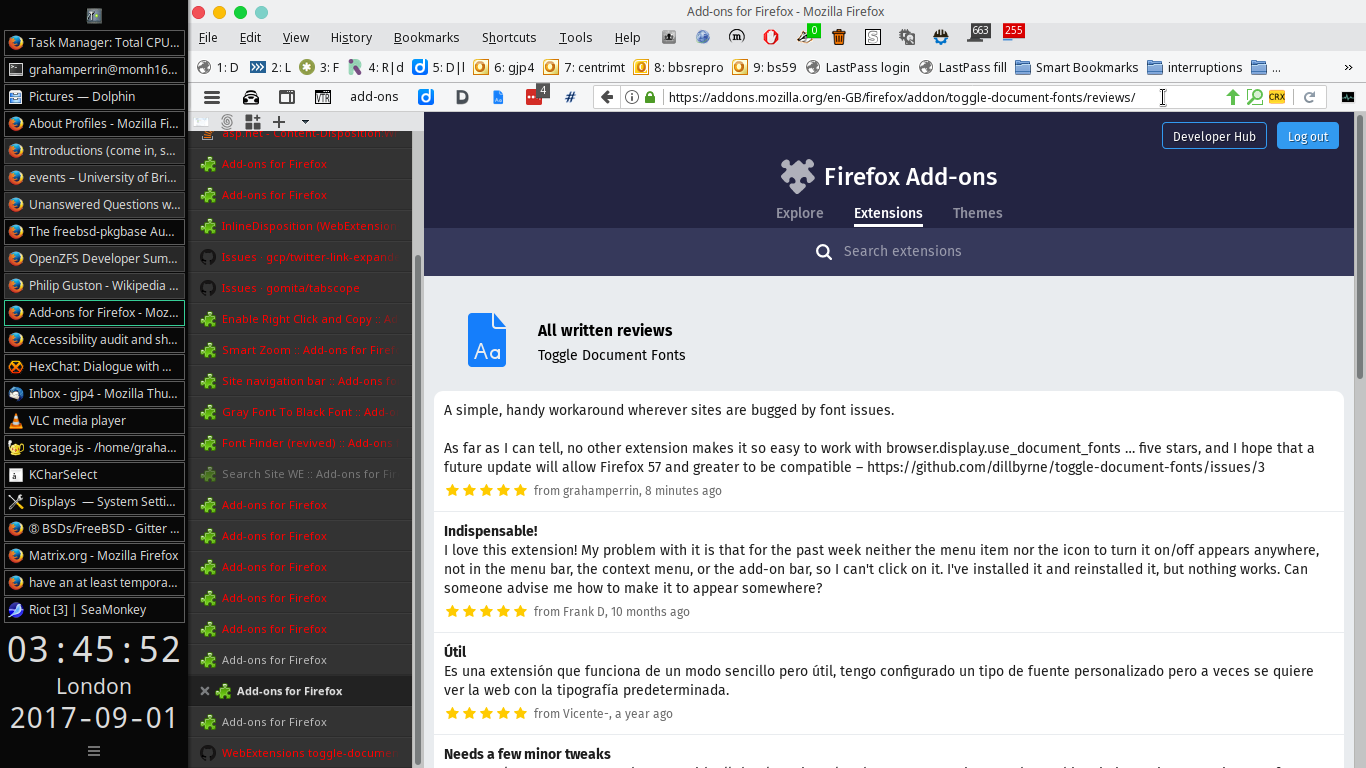Click the circled m icon in menu bar
Viewport: 1366px width, 768px height.
737,37
